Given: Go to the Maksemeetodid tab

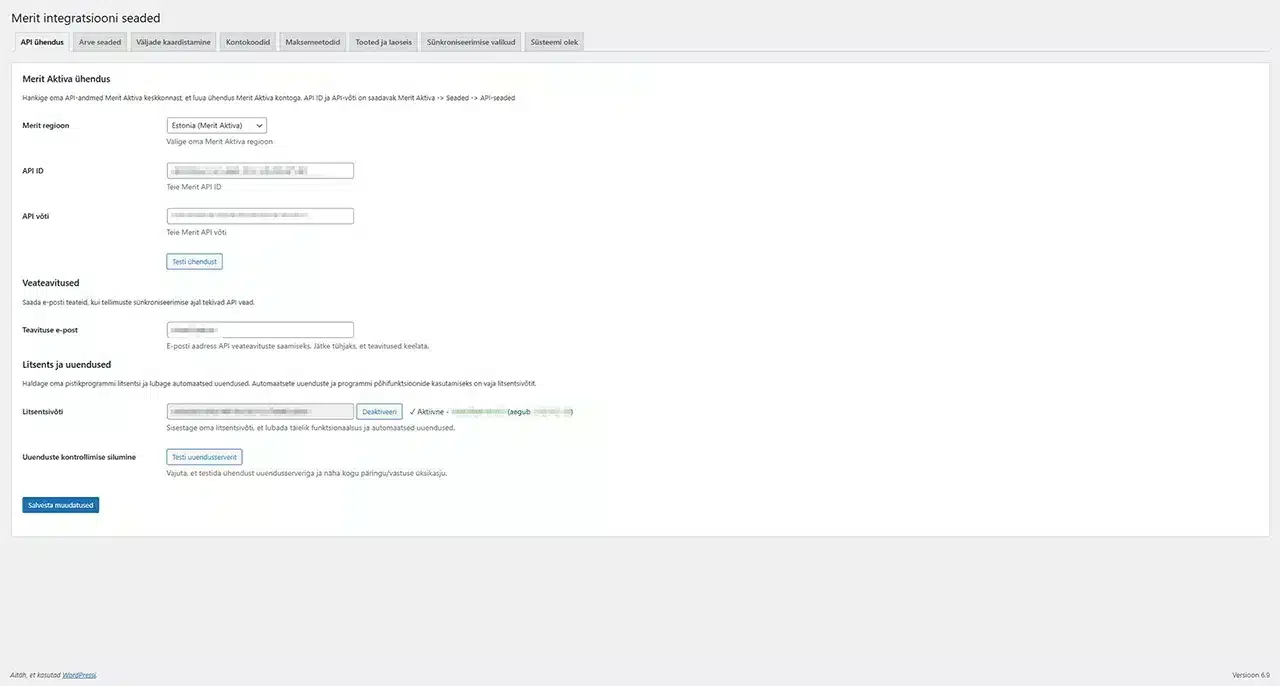Looking at the screenshot, I should click(x=312, y=42).
